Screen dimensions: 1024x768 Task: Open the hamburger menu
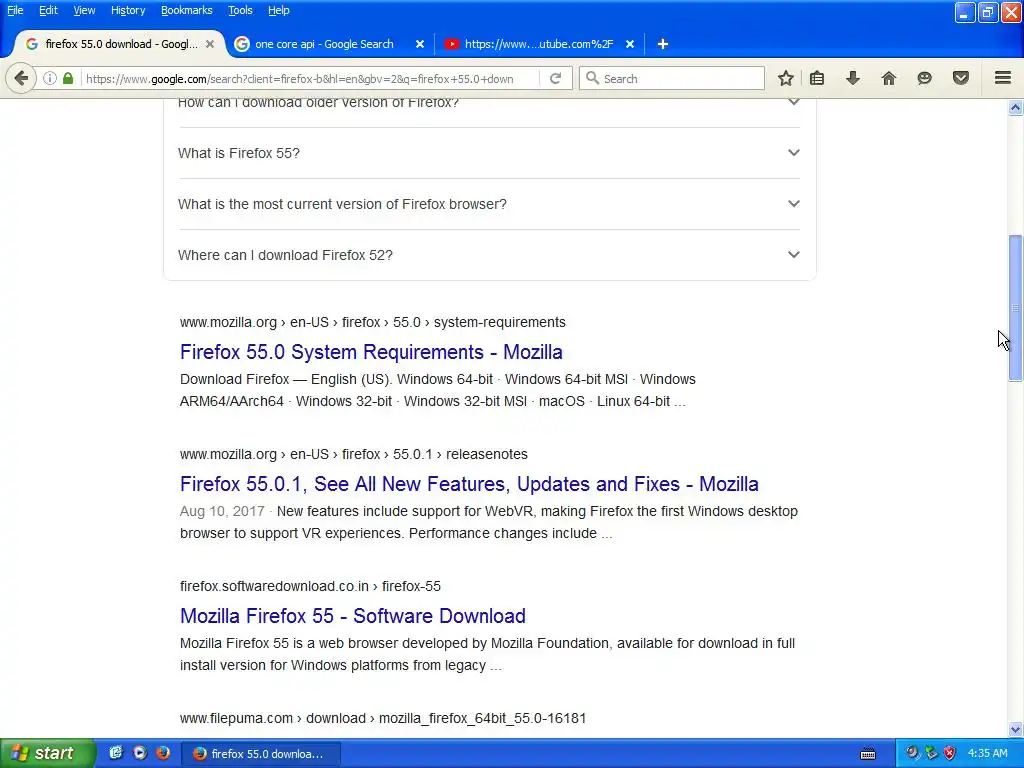tap(1003, 78)
